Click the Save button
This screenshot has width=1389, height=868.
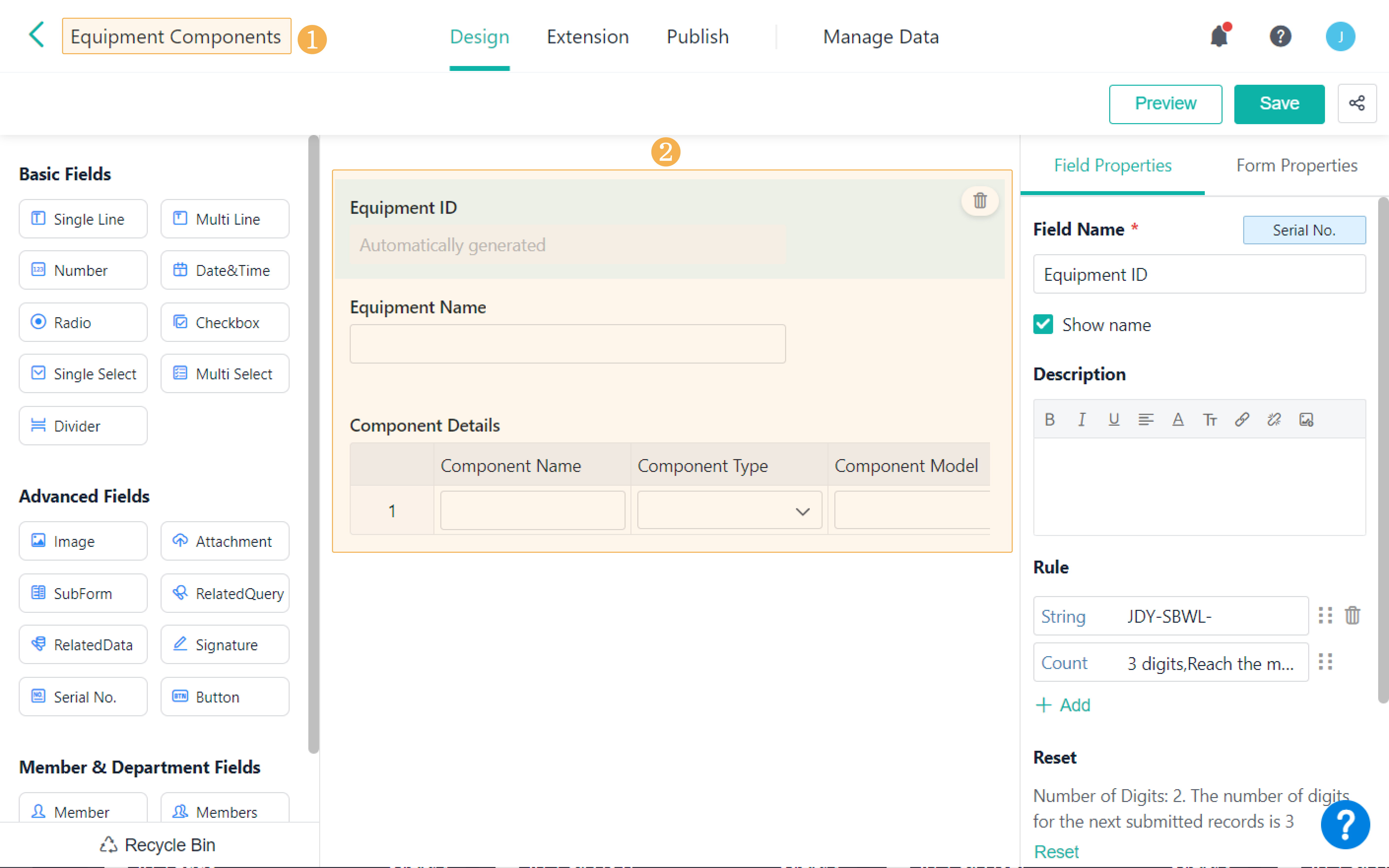(1279, 104)
